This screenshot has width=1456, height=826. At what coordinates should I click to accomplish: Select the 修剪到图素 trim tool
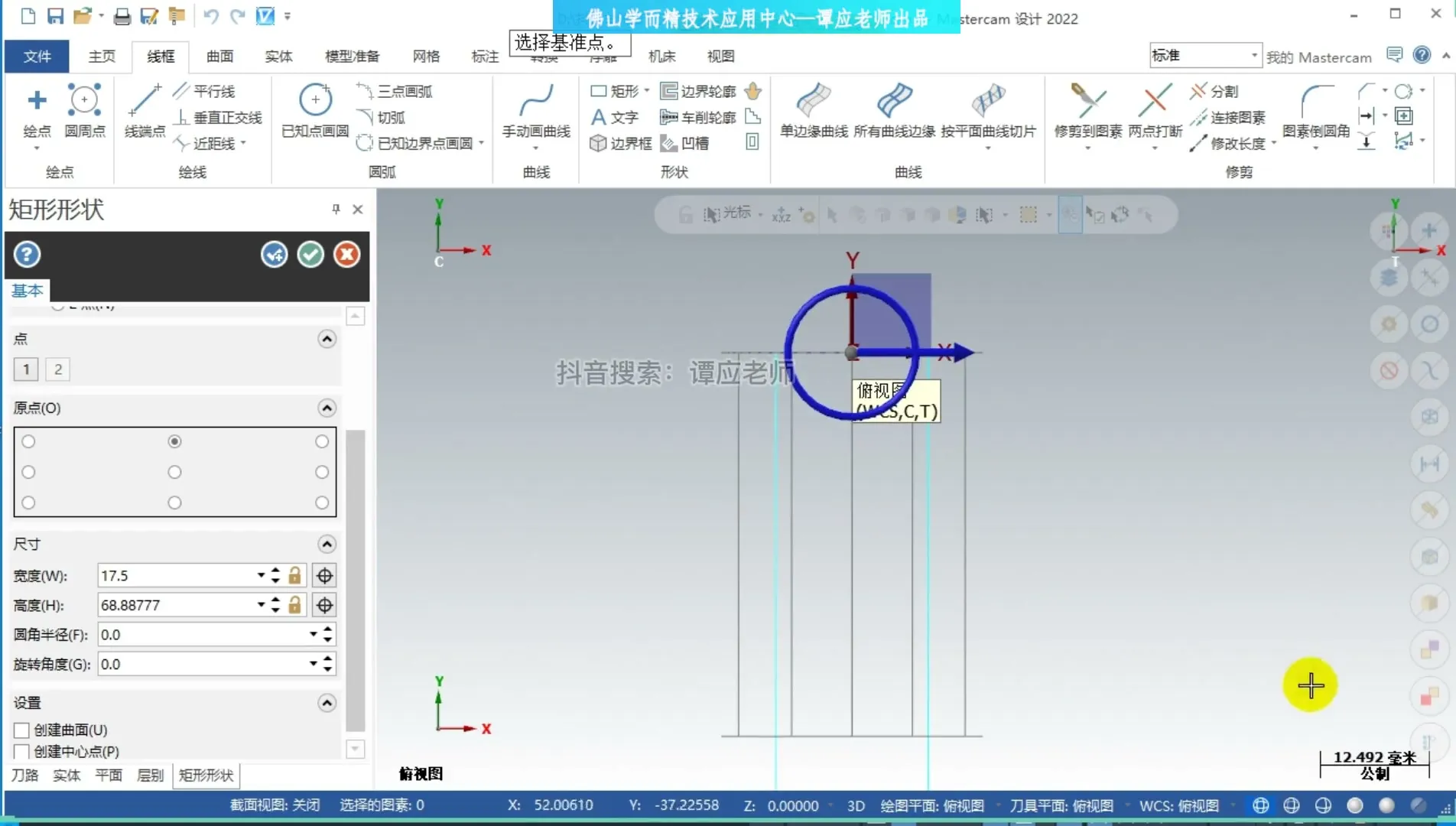click(1087, 110)
